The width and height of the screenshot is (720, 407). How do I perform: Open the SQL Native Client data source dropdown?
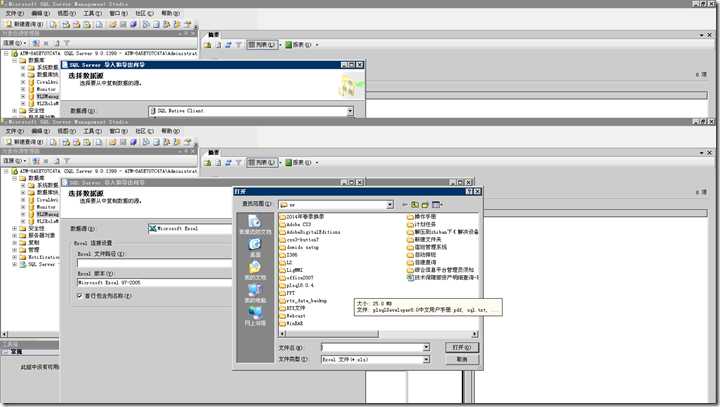[x=350, y=111]
